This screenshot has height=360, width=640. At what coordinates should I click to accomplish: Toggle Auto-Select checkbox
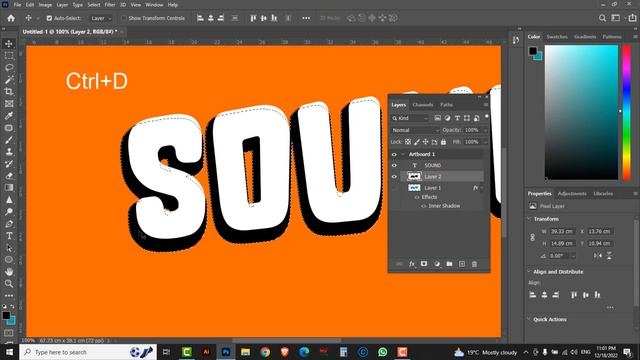[49, 18]
